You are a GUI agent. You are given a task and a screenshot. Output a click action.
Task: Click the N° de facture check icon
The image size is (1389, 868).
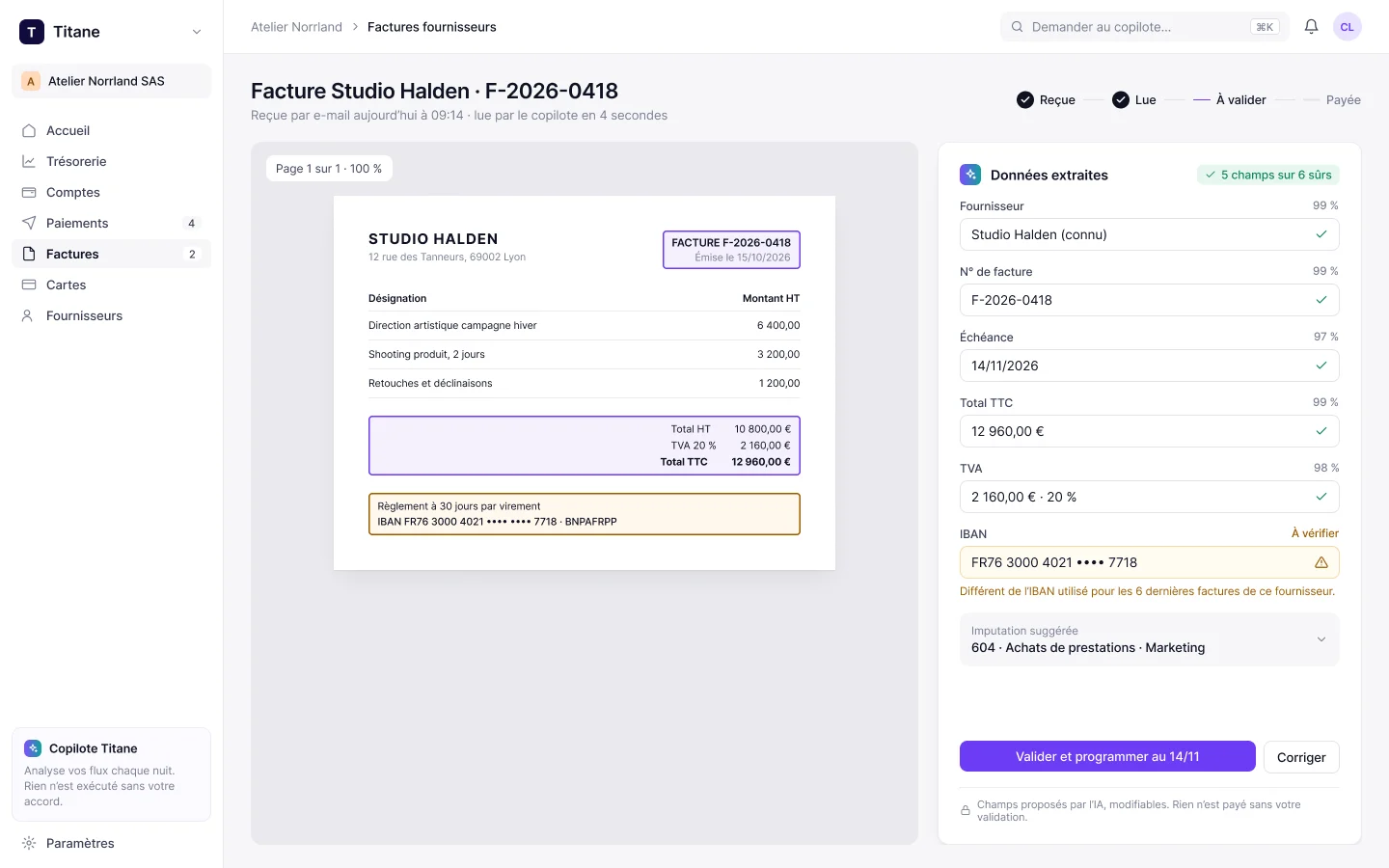pos(1321,300)
